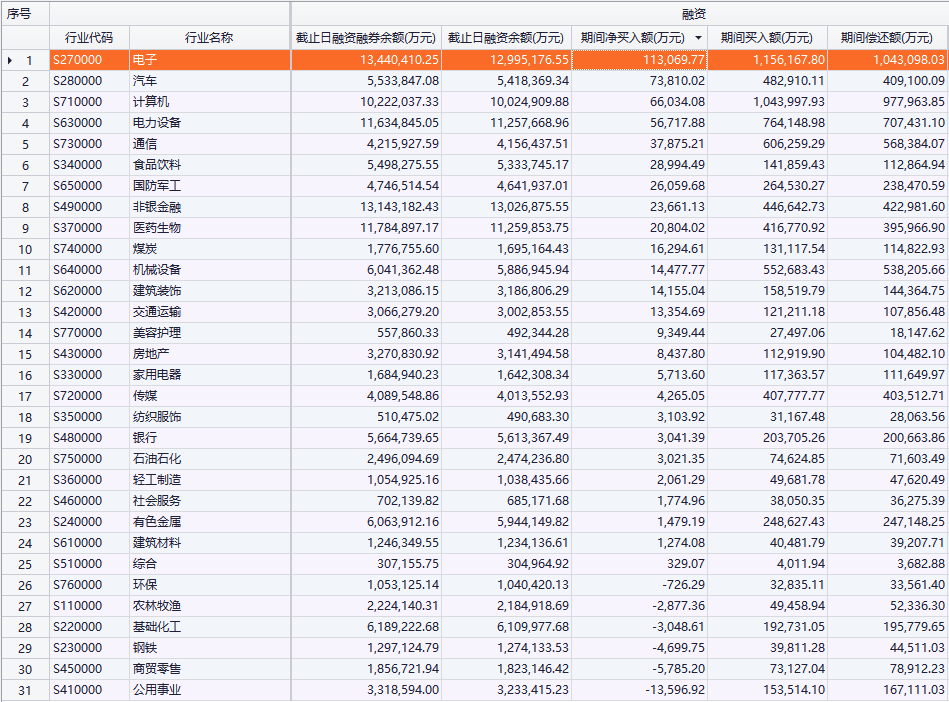Click the 期间偿还额(万元) column header
Screen dimensions: 949x702
[x=887, y=38]
